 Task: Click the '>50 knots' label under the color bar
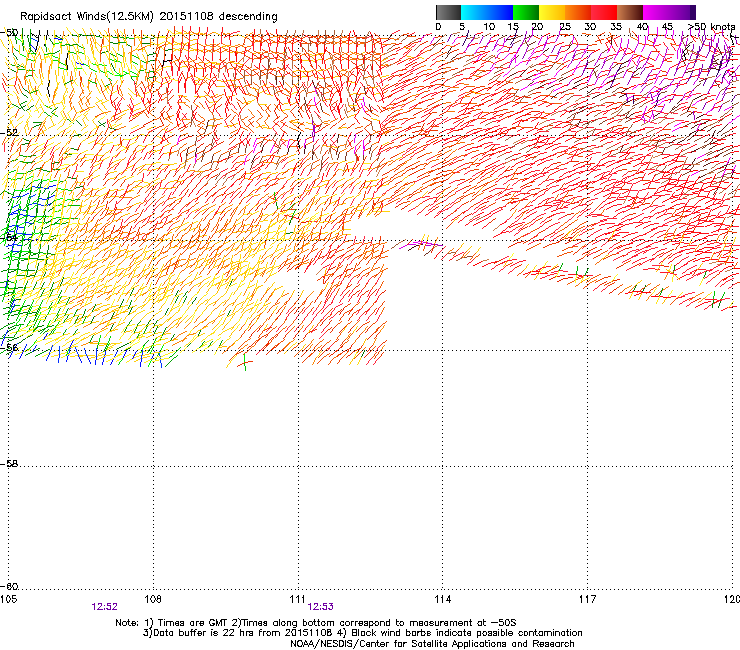tap(712, 27)
